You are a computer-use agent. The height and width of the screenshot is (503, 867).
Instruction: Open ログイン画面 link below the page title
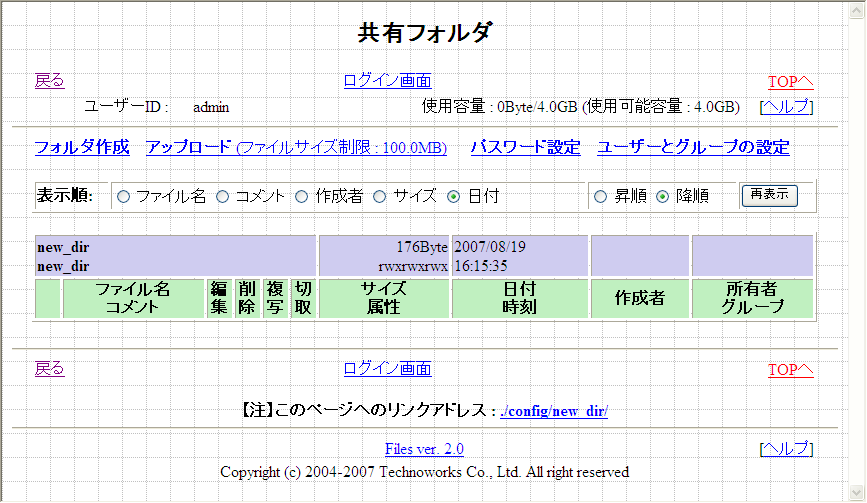tap(387, 81)
